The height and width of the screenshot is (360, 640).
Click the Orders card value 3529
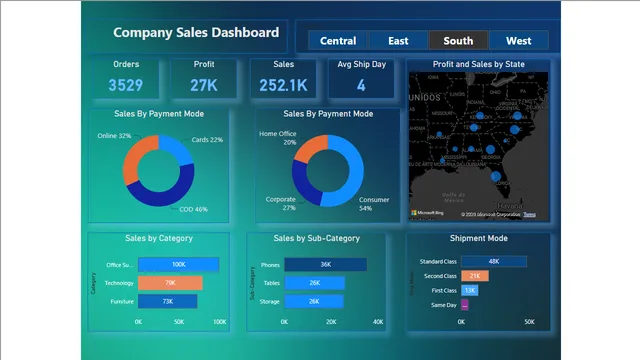126,85
